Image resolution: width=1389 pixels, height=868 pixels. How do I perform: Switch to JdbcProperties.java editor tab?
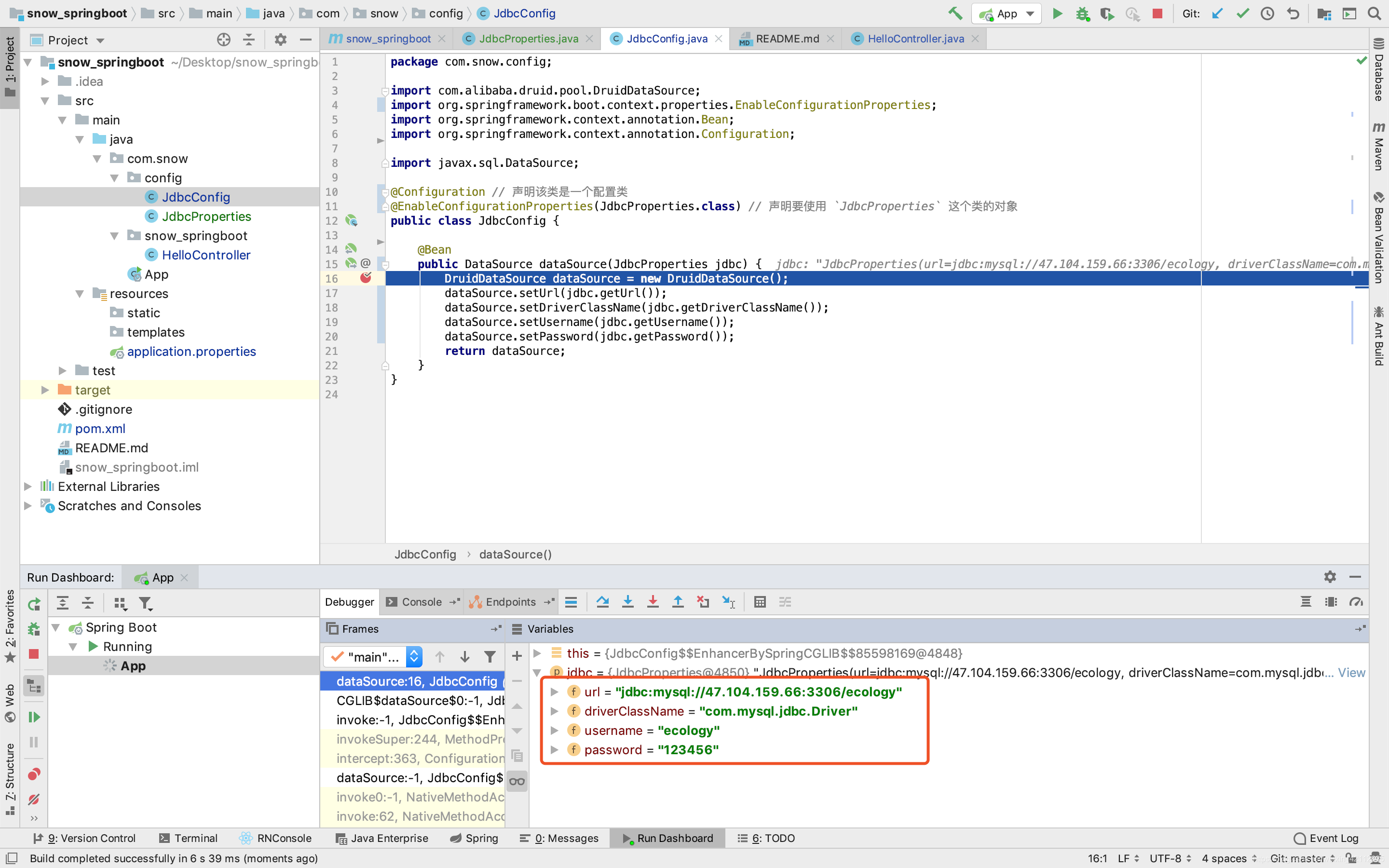[528, 39]
